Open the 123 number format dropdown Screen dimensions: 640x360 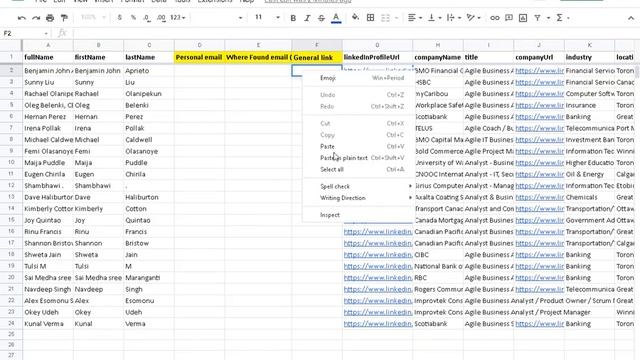tap(178, 18)
